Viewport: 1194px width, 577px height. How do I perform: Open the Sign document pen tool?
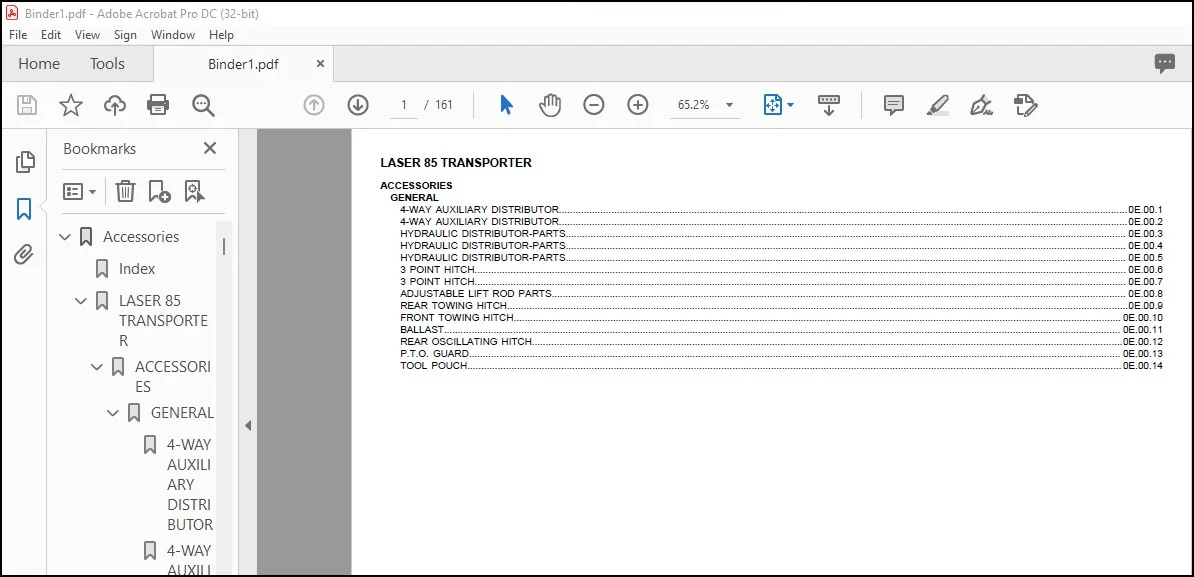pyautogui.click(x=982, y=105)
